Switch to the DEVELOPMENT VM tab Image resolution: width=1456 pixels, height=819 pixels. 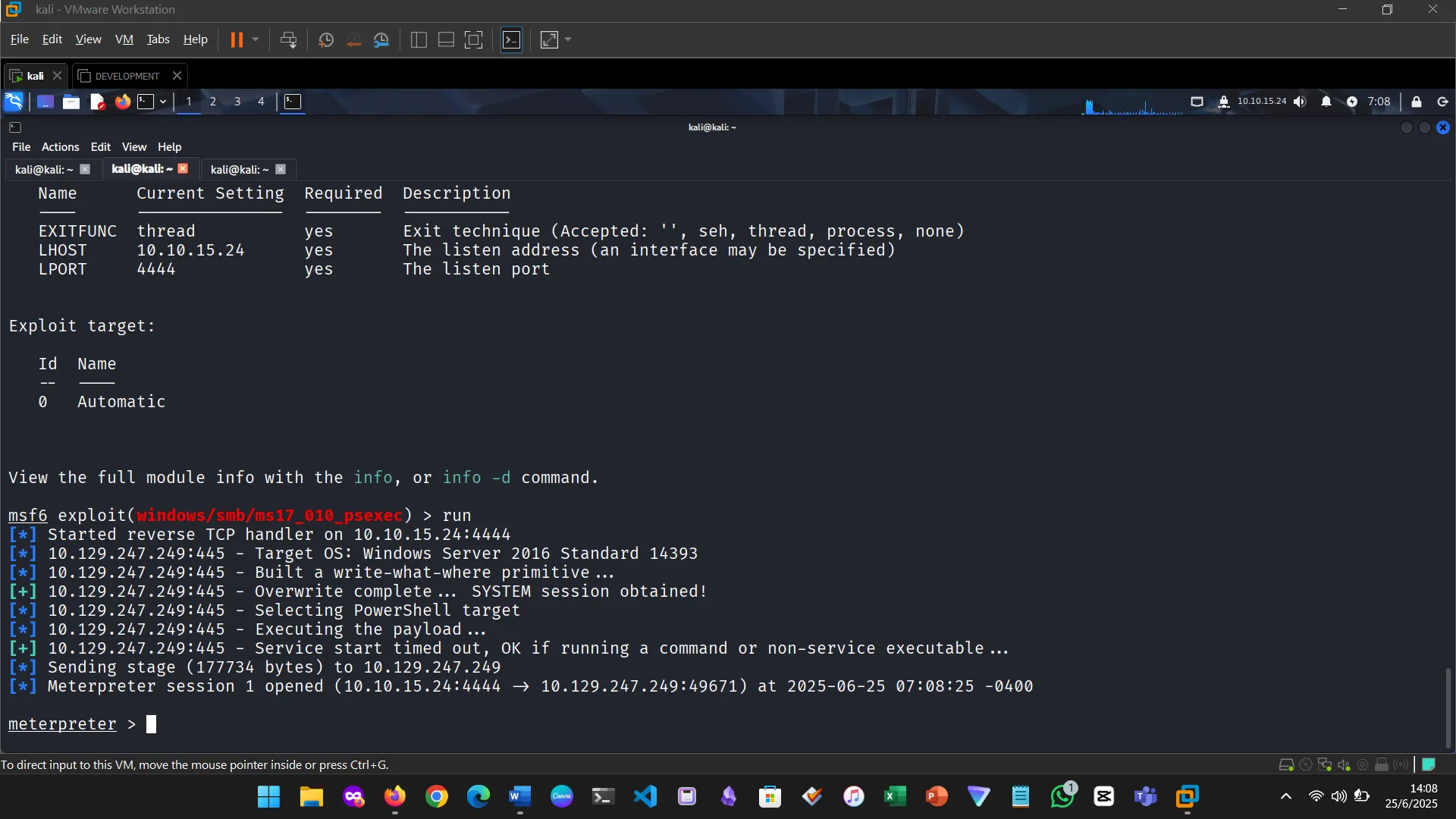coord(127,76)
